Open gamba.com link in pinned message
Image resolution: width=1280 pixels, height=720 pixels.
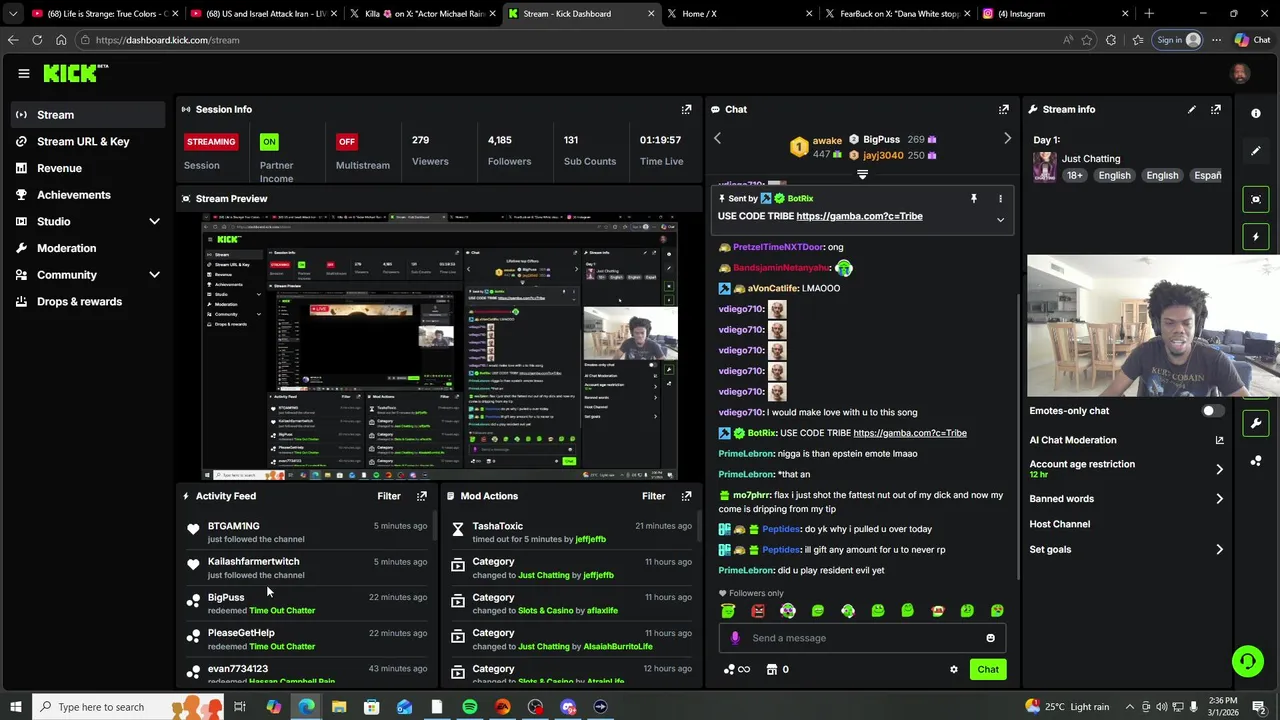[859, 216]
